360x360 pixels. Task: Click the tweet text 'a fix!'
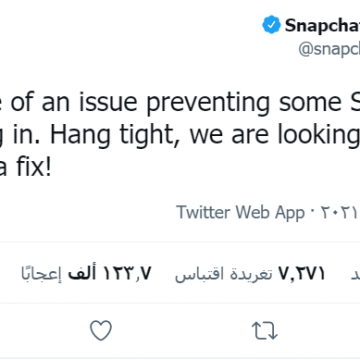[x=25, y=167]
